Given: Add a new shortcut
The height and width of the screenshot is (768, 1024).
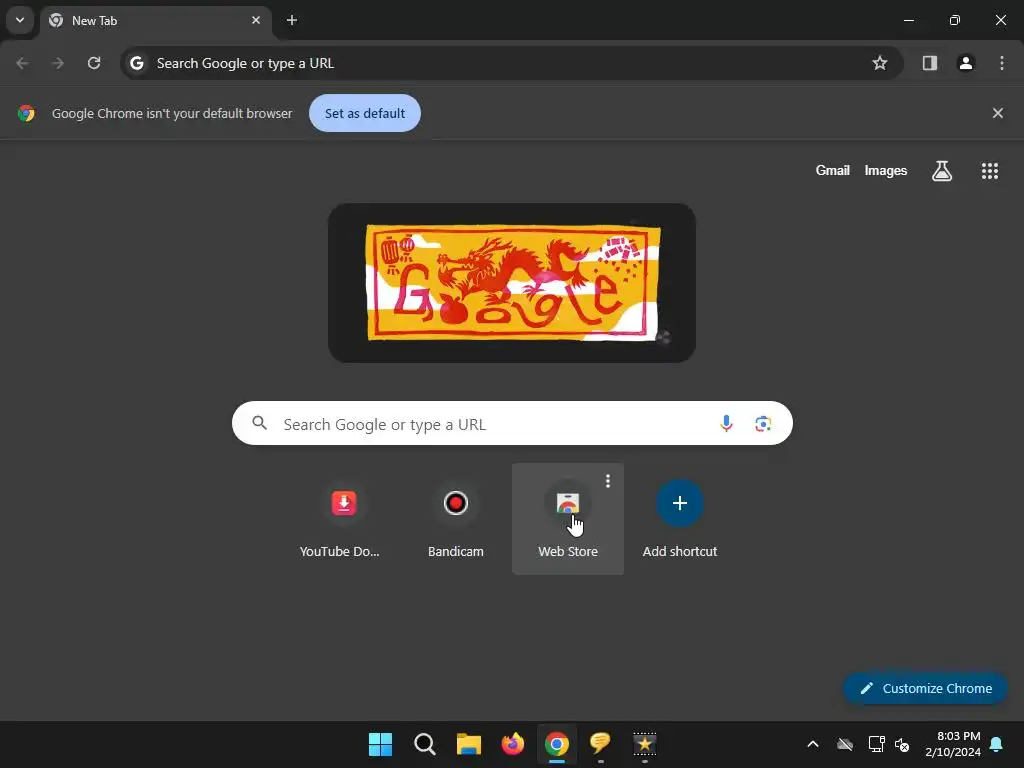Looking at the screenshot, I should [x=680, y=520].
